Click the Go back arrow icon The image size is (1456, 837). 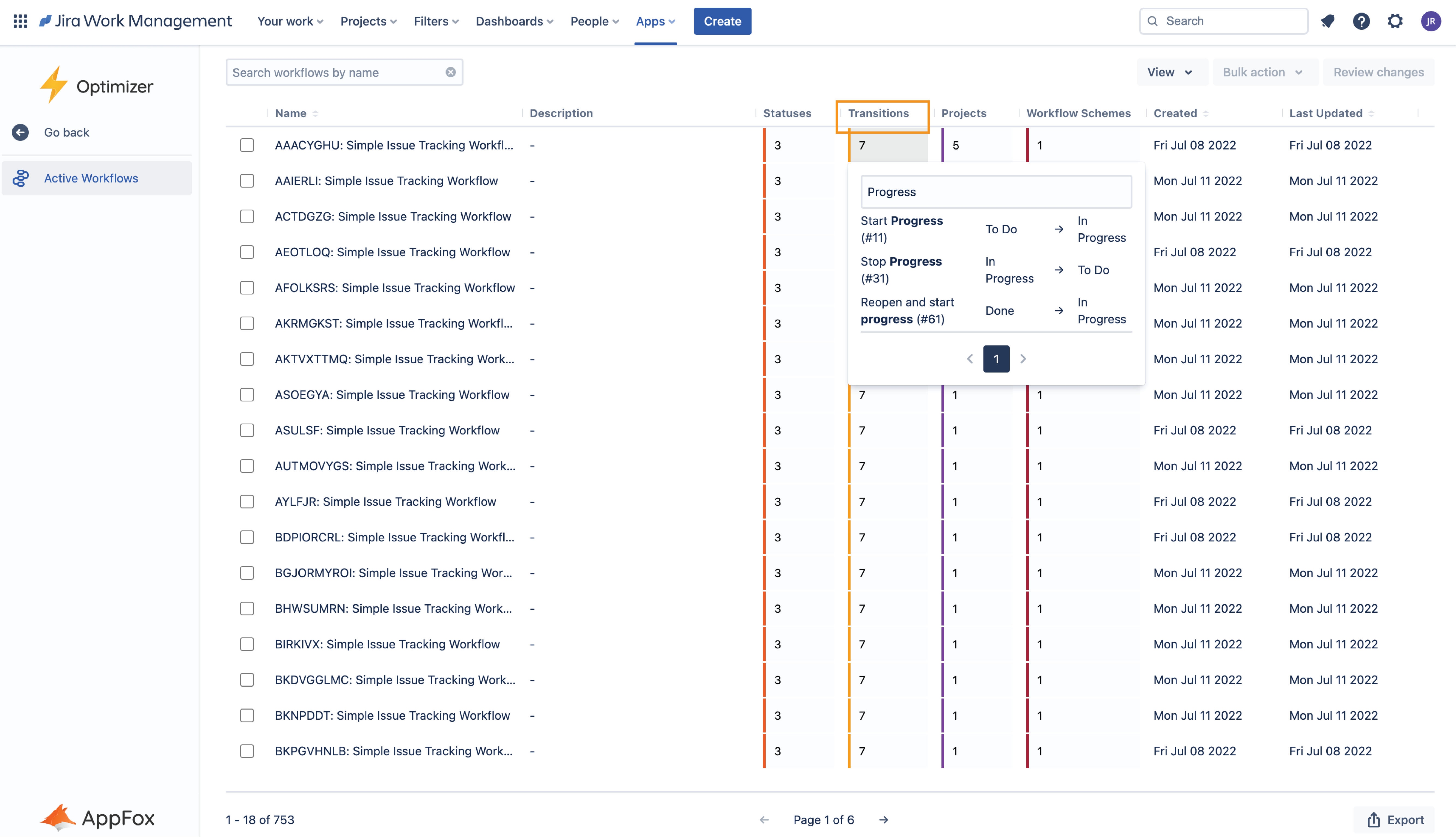tap(21, 132)
